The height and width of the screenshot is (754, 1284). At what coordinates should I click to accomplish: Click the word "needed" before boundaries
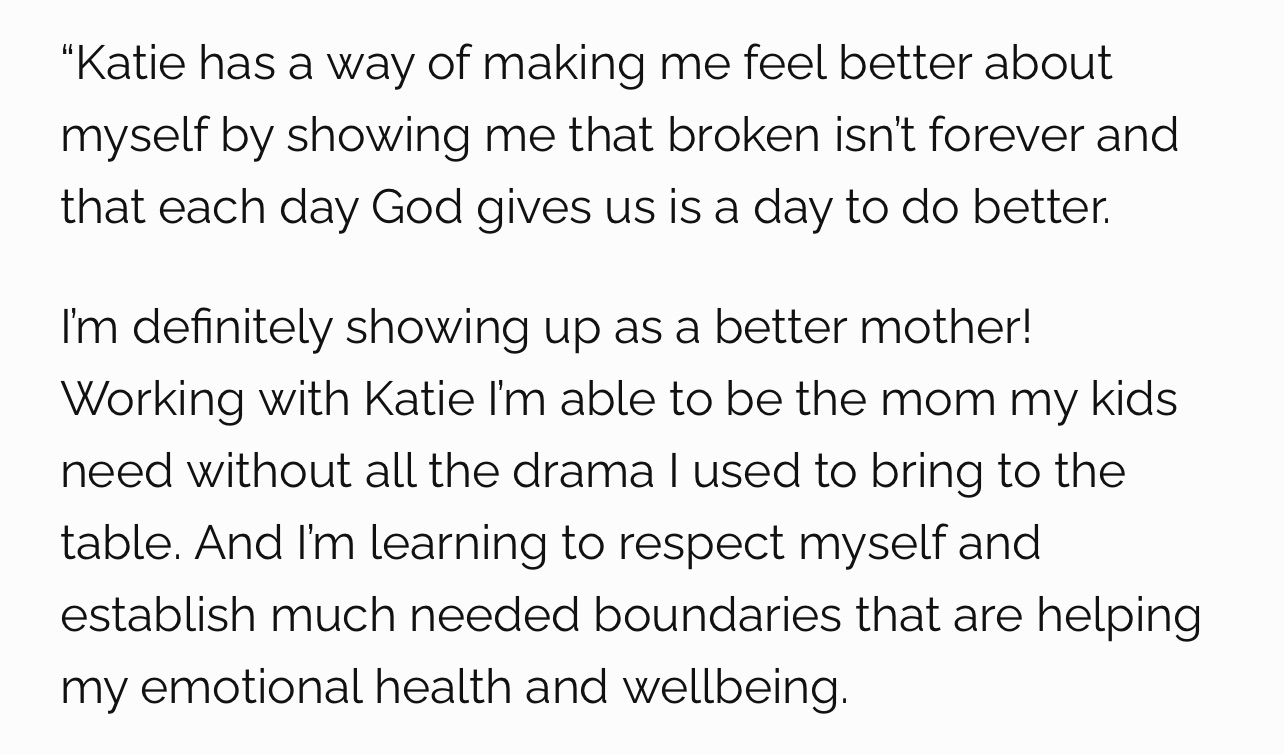pos(494,615)
